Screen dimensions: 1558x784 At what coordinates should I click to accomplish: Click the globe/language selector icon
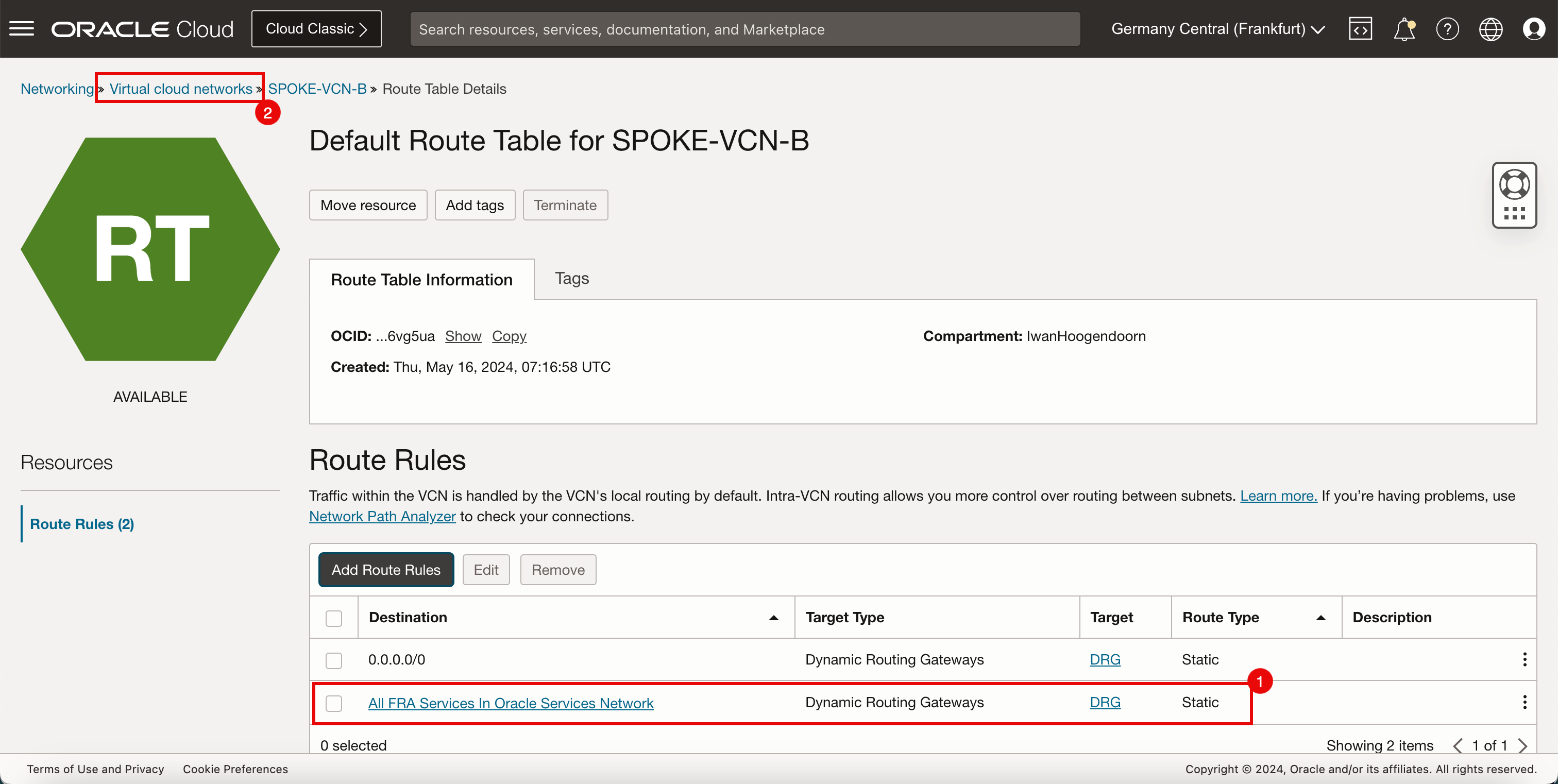1490,29
